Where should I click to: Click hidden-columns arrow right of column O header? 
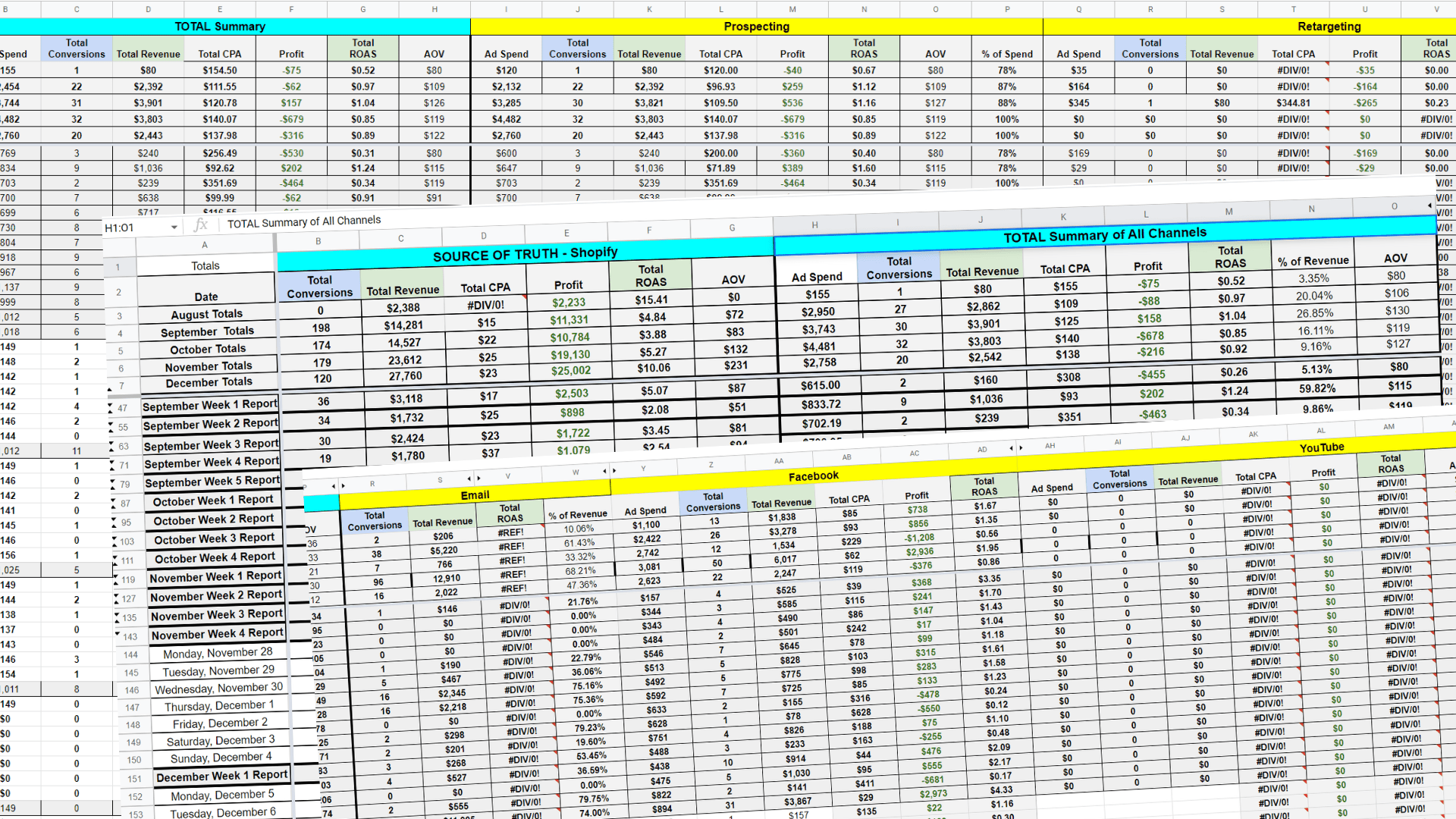click(1429, 206)
